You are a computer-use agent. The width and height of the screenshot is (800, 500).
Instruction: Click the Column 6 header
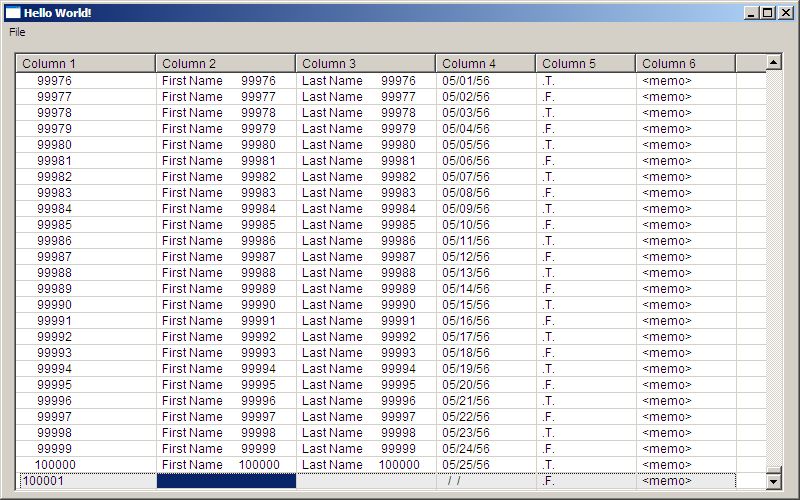685,64
